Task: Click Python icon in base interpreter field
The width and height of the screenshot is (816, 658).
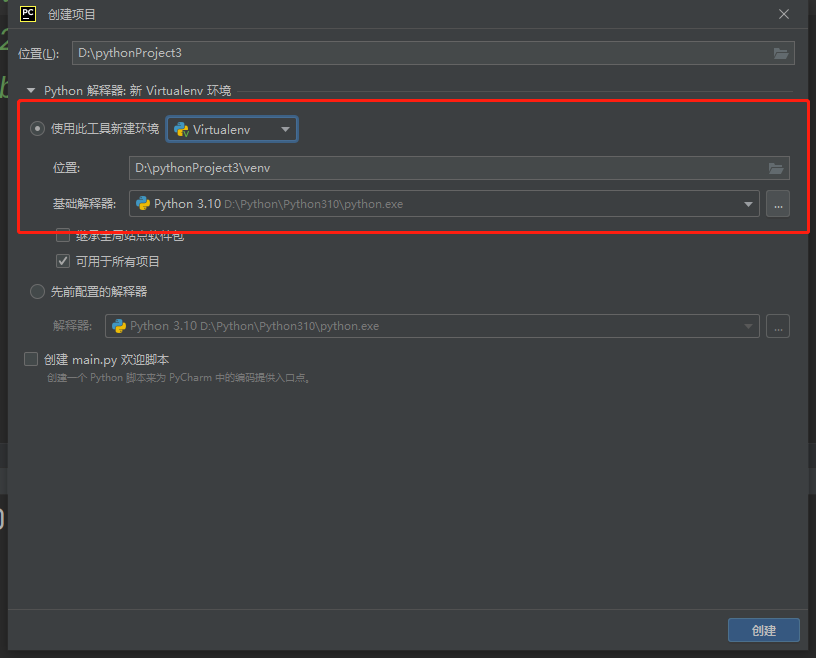Action: pyautogui.click(x=143, y=204)
